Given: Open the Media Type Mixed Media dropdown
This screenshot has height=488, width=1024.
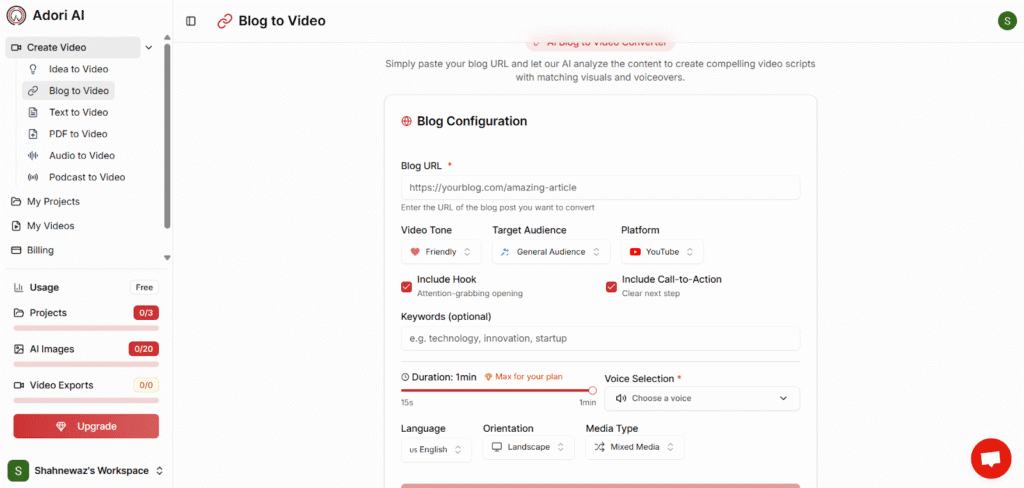Looking at the screenshot, I should click(635, 447).
